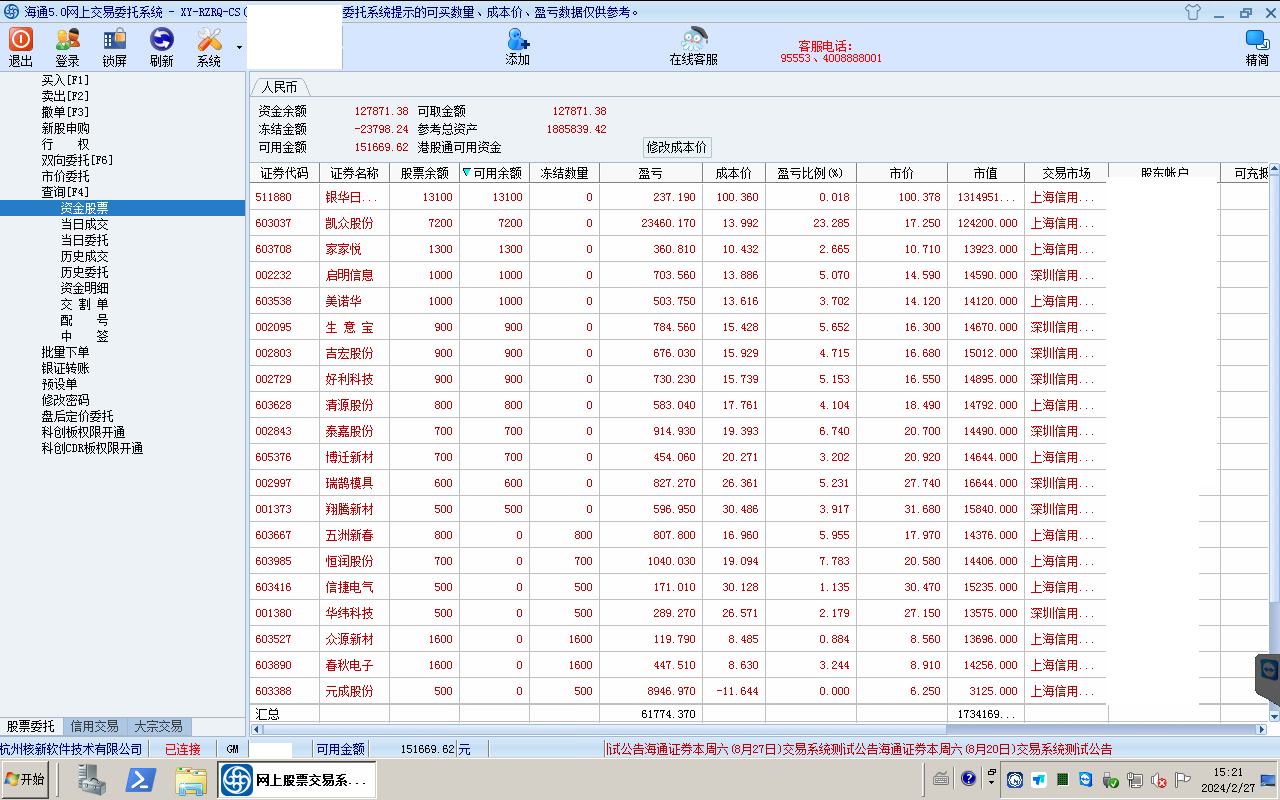Switch to the 信用交易 tab

pyautogui.click(x=94, y=727)
